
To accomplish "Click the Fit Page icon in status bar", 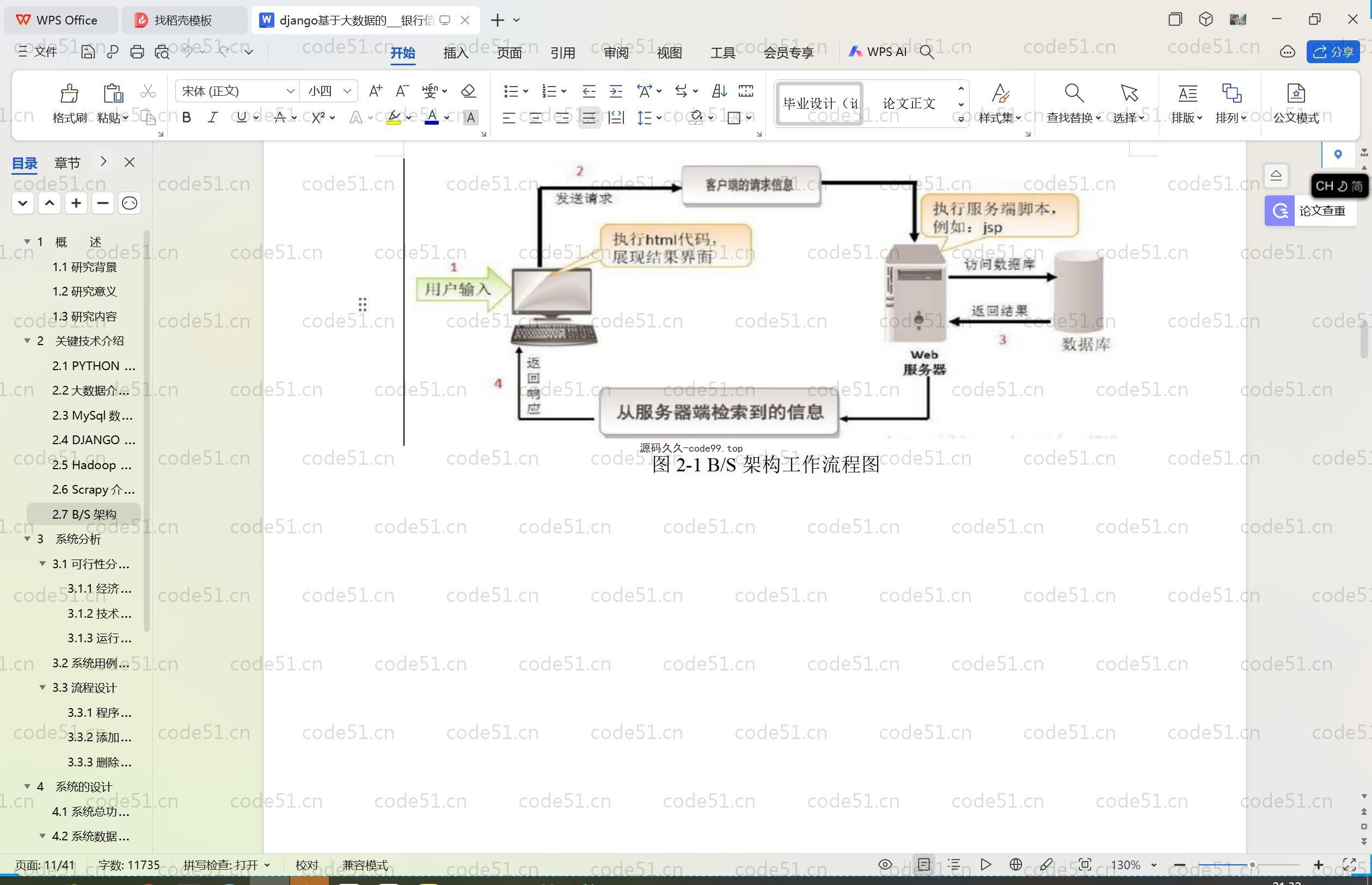I will 1084,864.
